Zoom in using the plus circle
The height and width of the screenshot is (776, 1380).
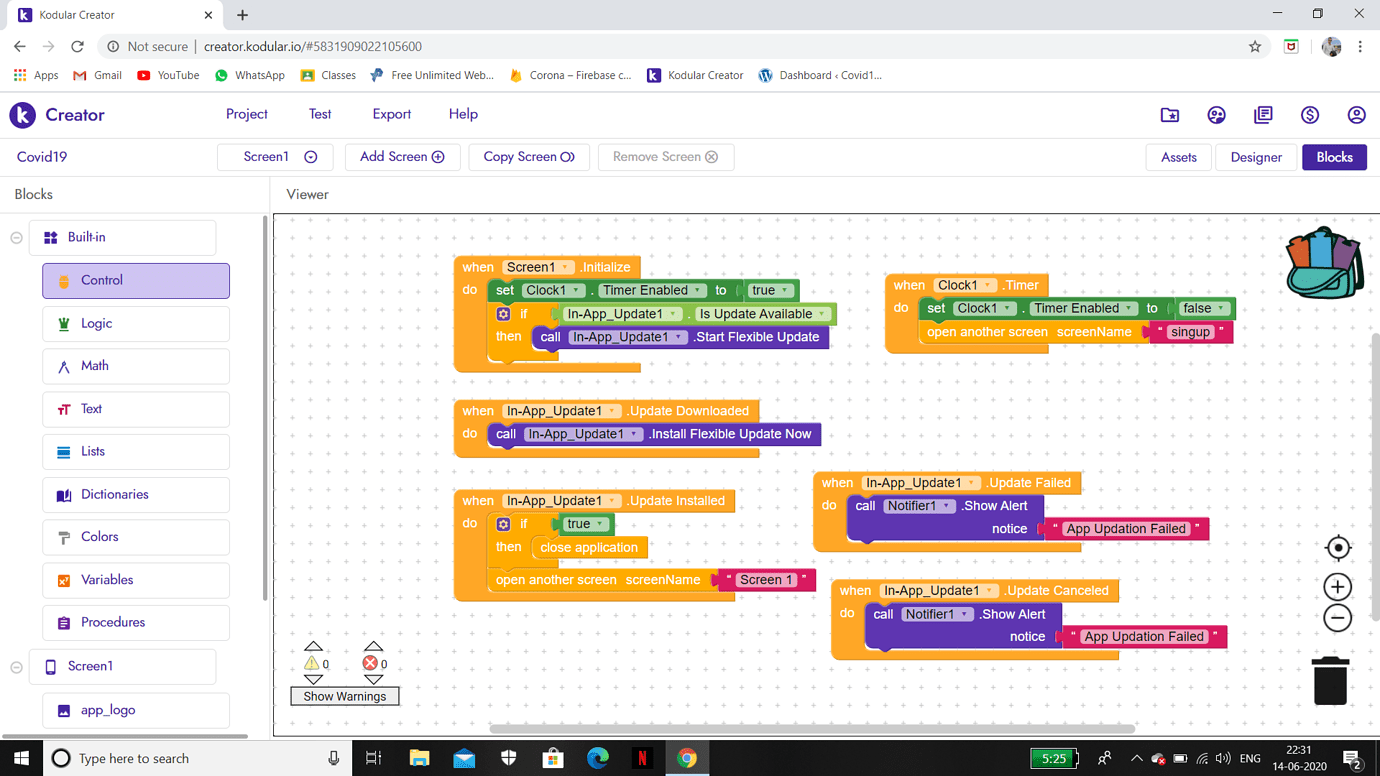[1338, 587]
